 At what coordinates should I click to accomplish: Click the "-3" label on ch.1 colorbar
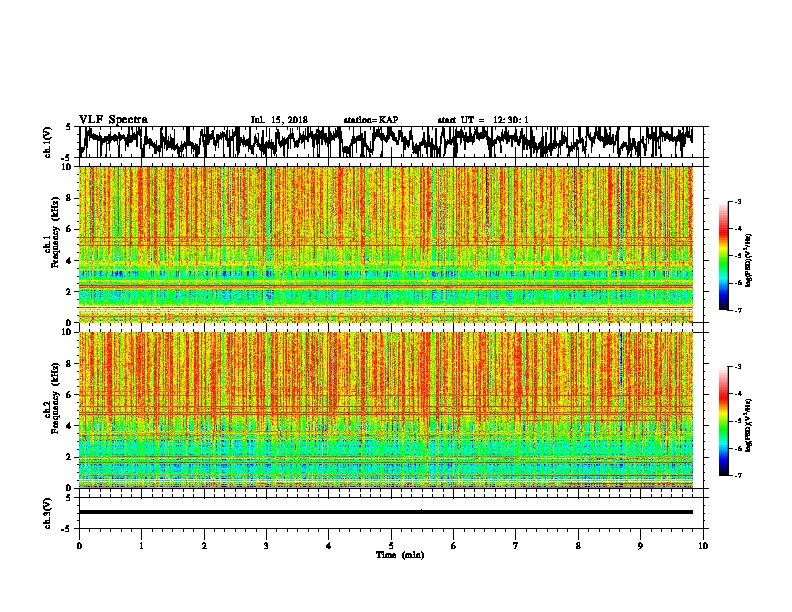tap(738, 202)
